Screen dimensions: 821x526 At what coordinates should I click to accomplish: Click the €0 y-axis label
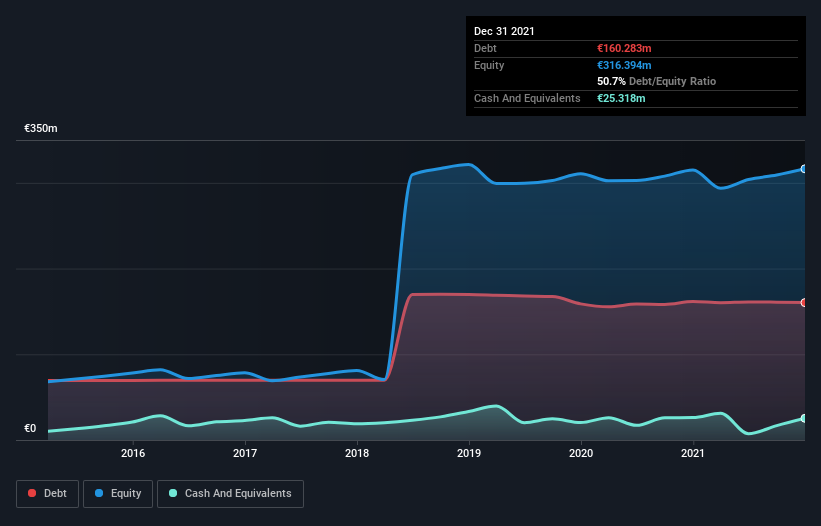(x=30, y=428)
